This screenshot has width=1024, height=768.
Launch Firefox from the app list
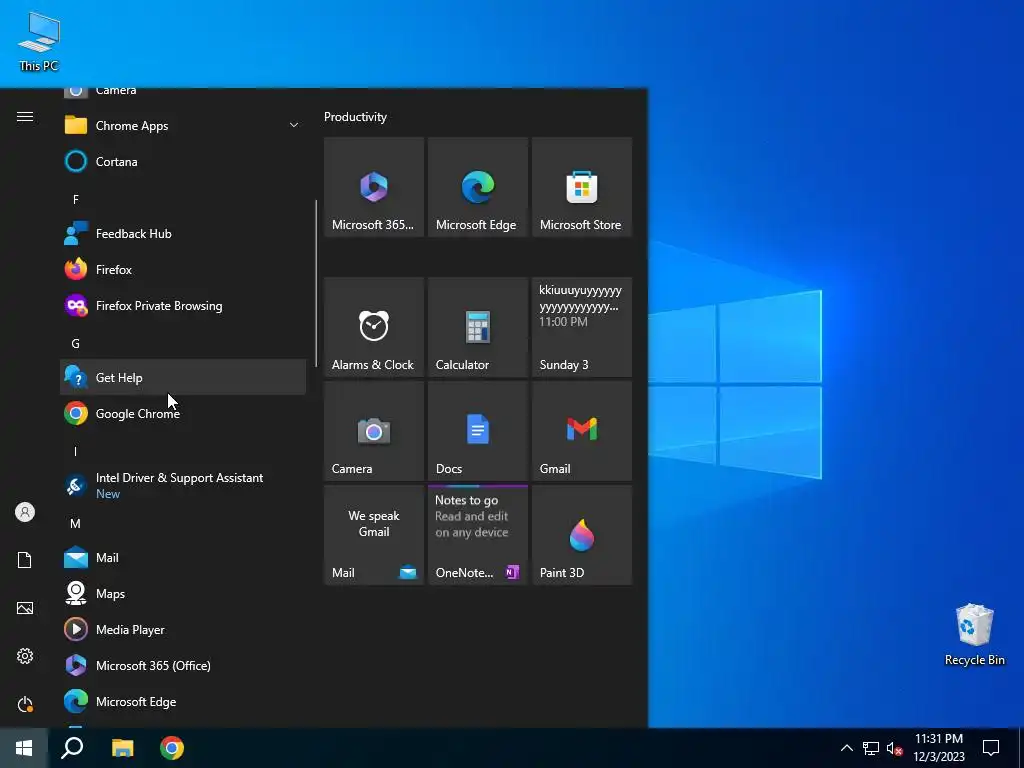183,269
